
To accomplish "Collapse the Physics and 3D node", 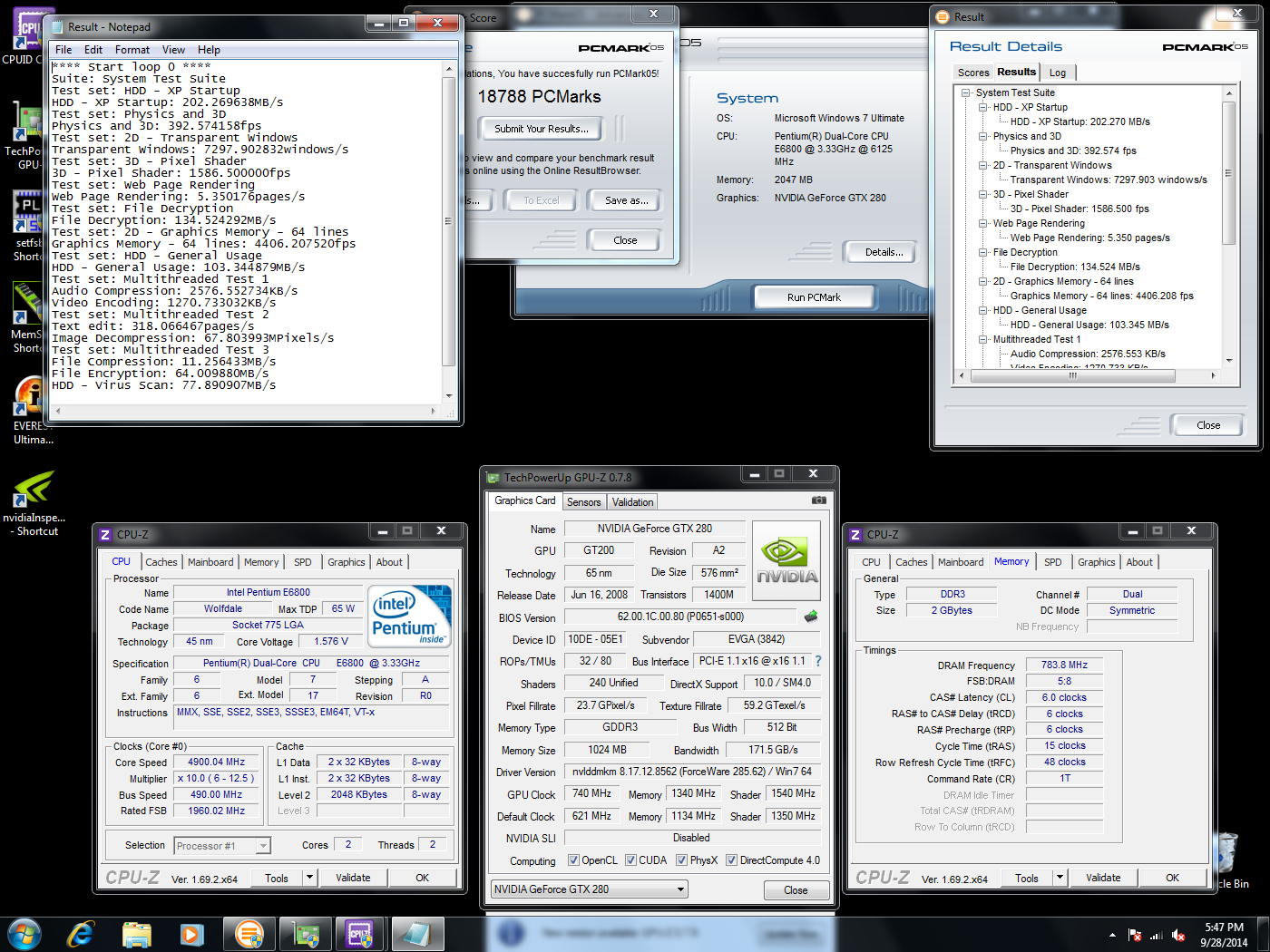I will [x=983, y=136].
